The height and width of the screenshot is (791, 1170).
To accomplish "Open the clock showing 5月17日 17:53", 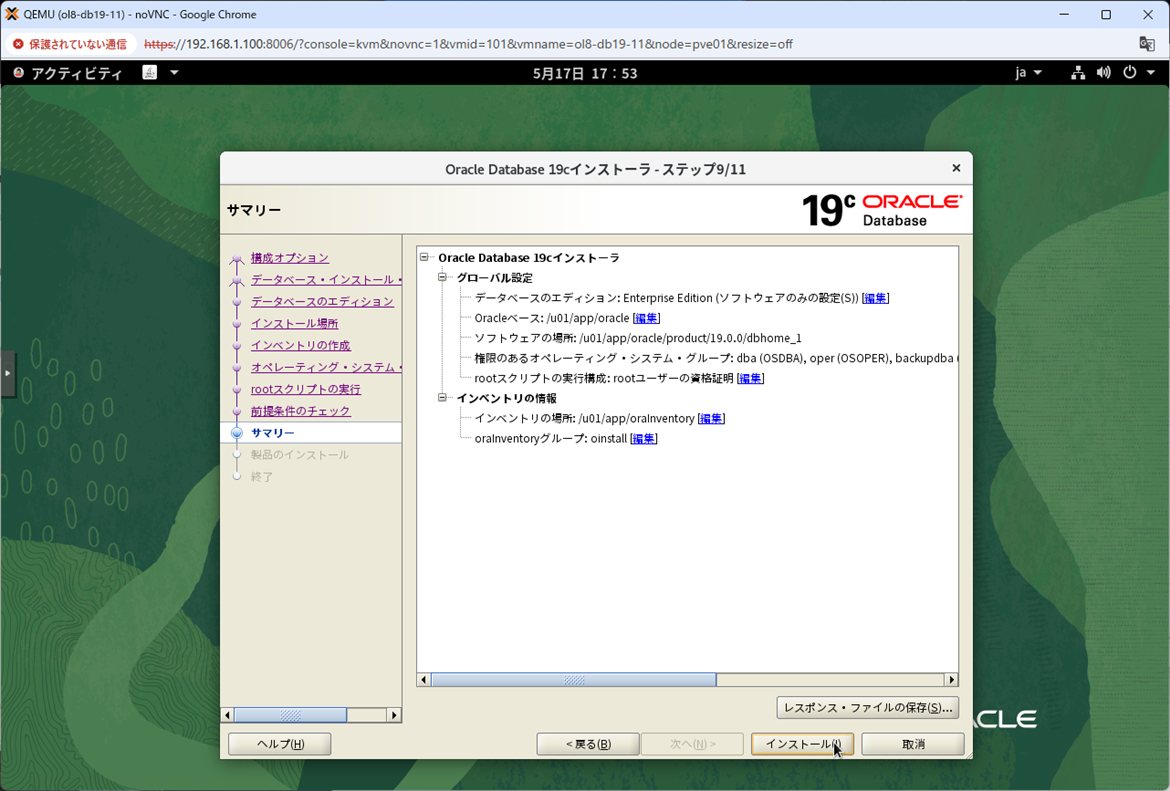I will (x=585, y=73).
